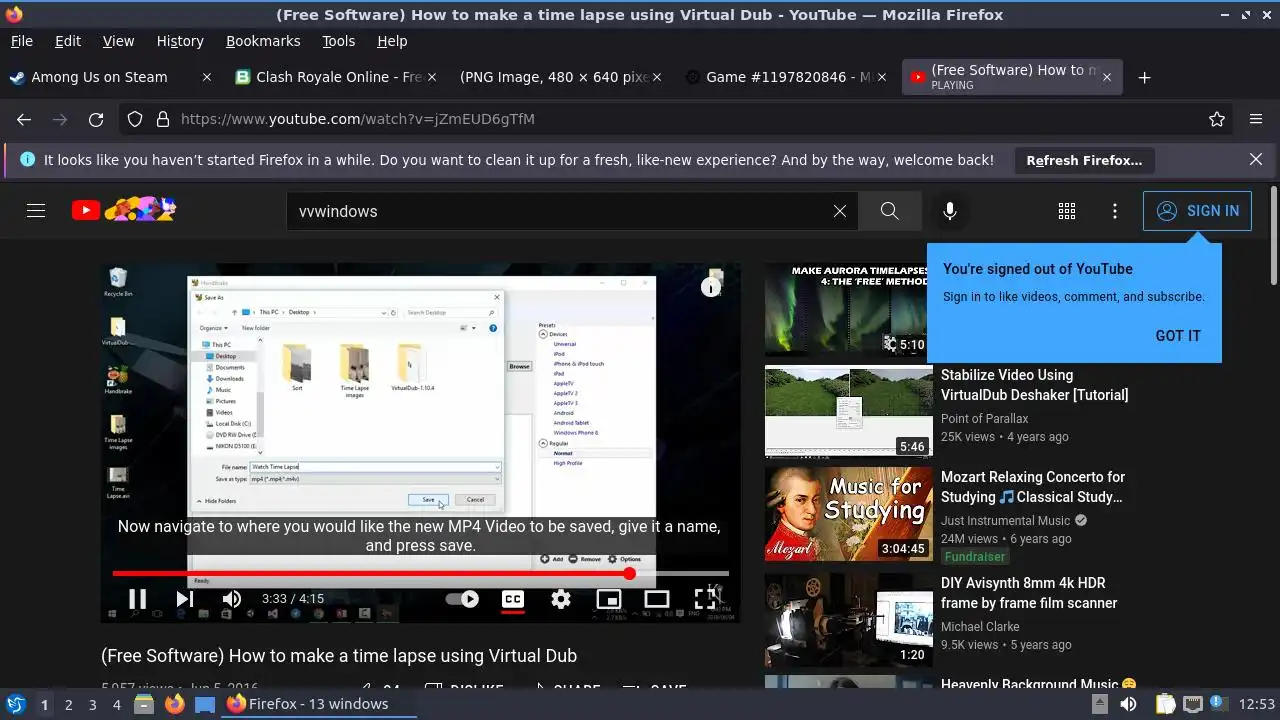This screenshot has width=1280, height=720.
Task: Switch to virtual desktop 2
Action: (x=68, y=704)
